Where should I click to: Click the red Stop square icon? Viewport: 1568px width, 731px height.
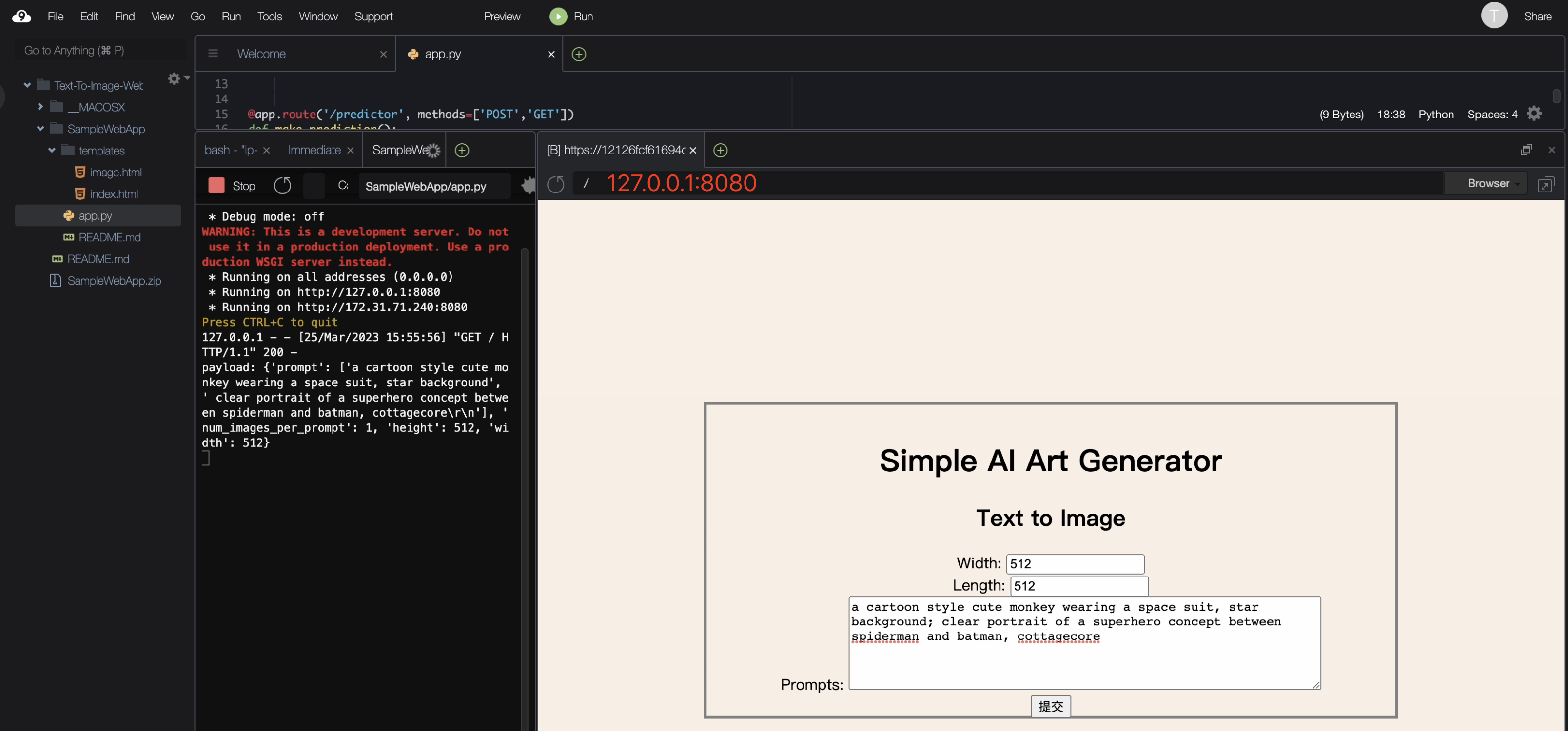(216, 186)
